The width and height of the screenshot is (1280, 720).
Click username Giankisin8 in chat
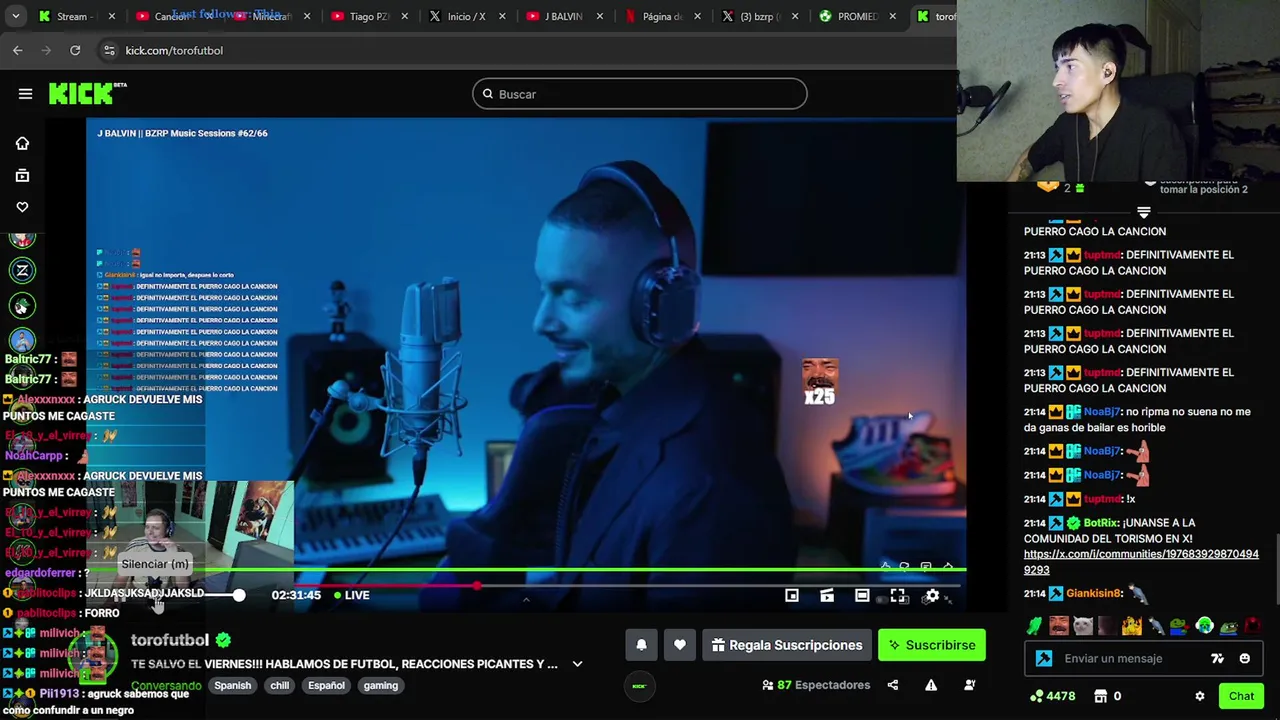click(1094, 594)
